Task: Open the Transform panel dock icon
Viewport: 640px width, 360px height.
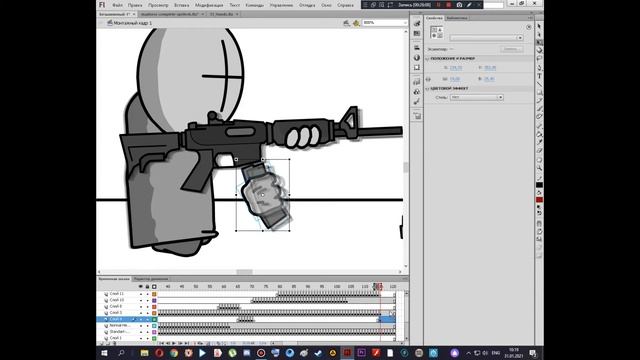Action: (417, 67)
